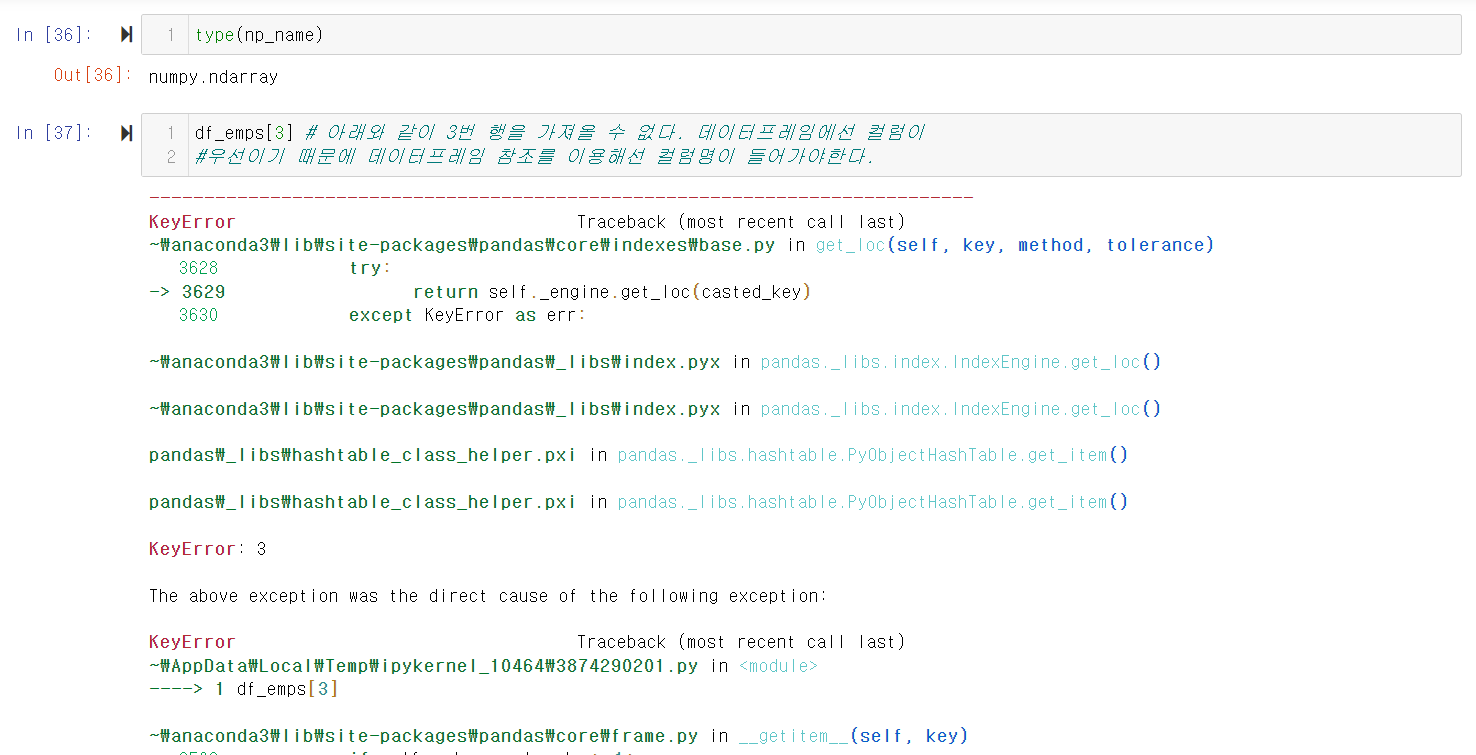The image size is (1476, 755).
Task: Click the numpy.ndarray output text
Action: pyautogui.click(x=213, y=77)
